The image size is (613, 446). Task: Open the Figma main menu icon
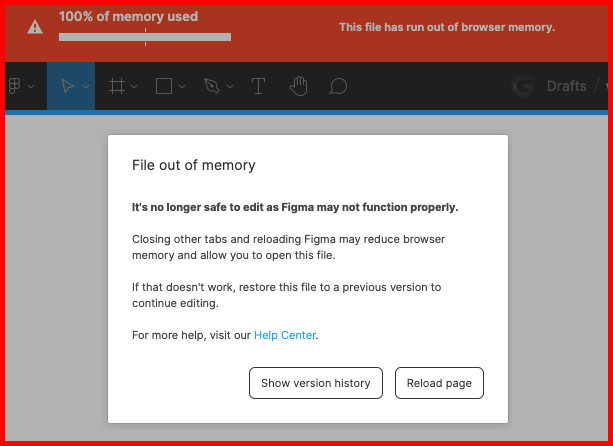click(14, 86)
